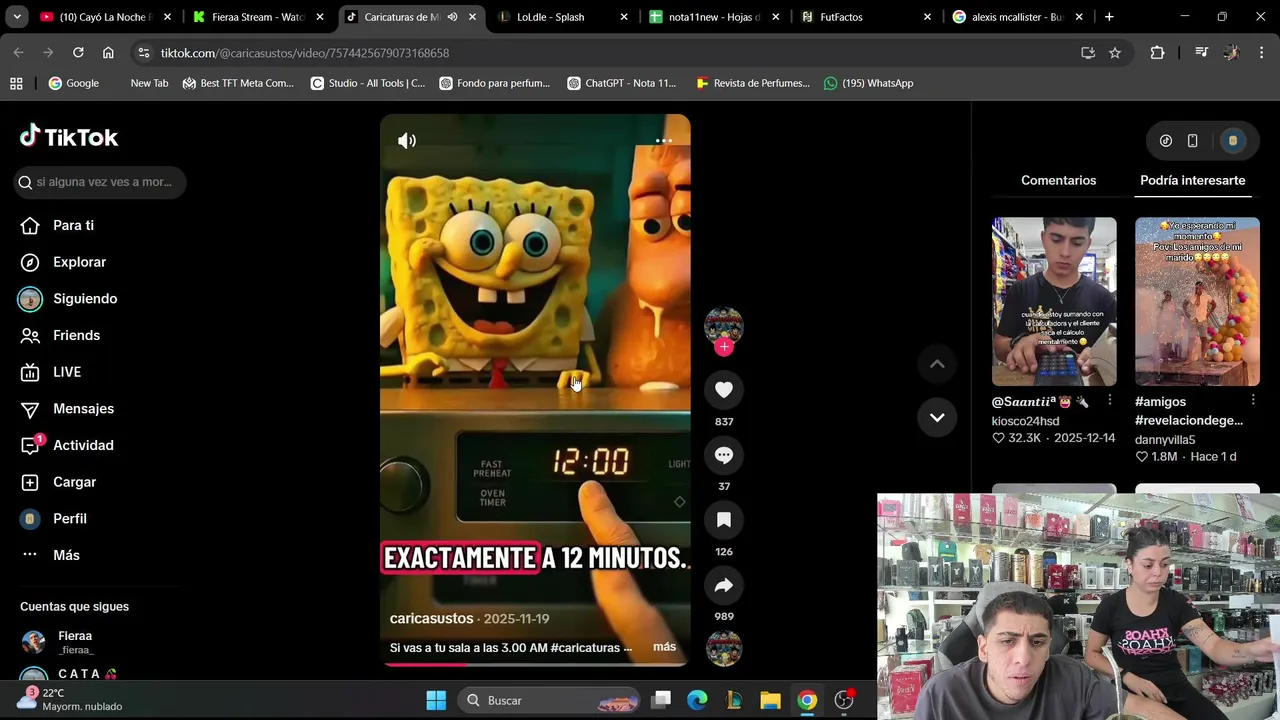This screenshot has height=720, width=1280.
Task: Switch to Podría interesarte tab
Action: [1192, 180]
